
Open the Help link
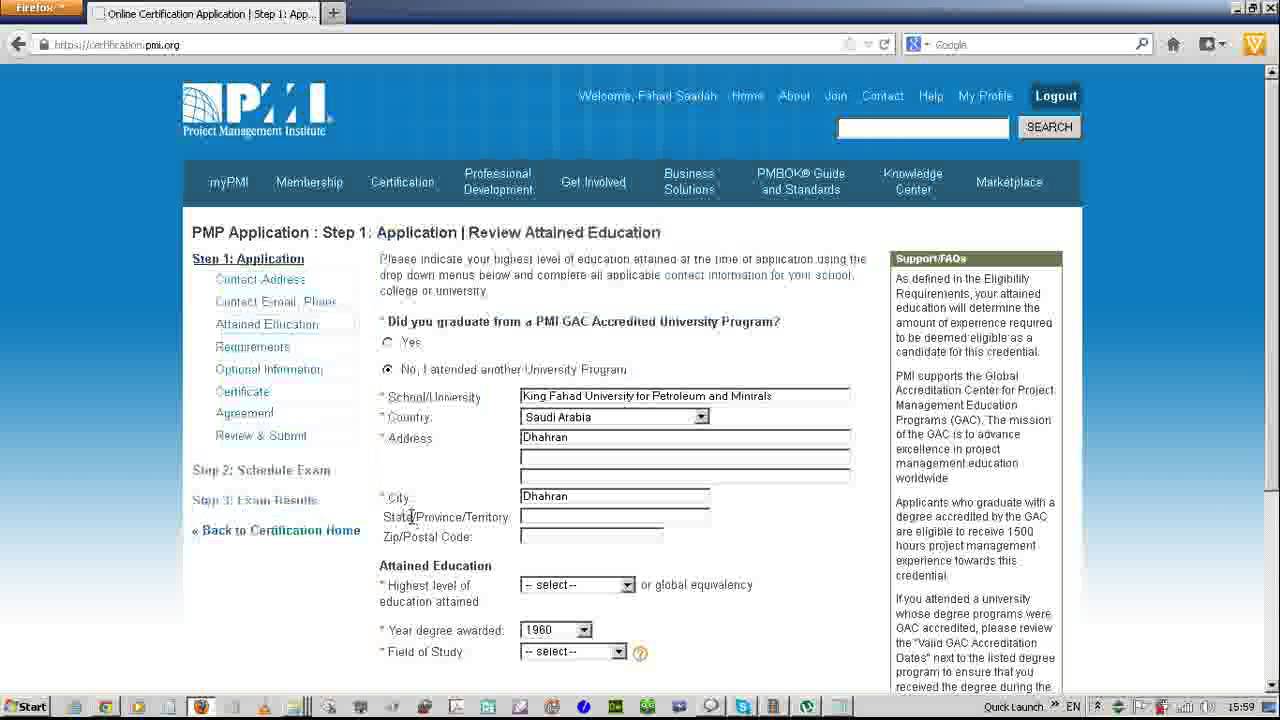(x=931, y=96)
